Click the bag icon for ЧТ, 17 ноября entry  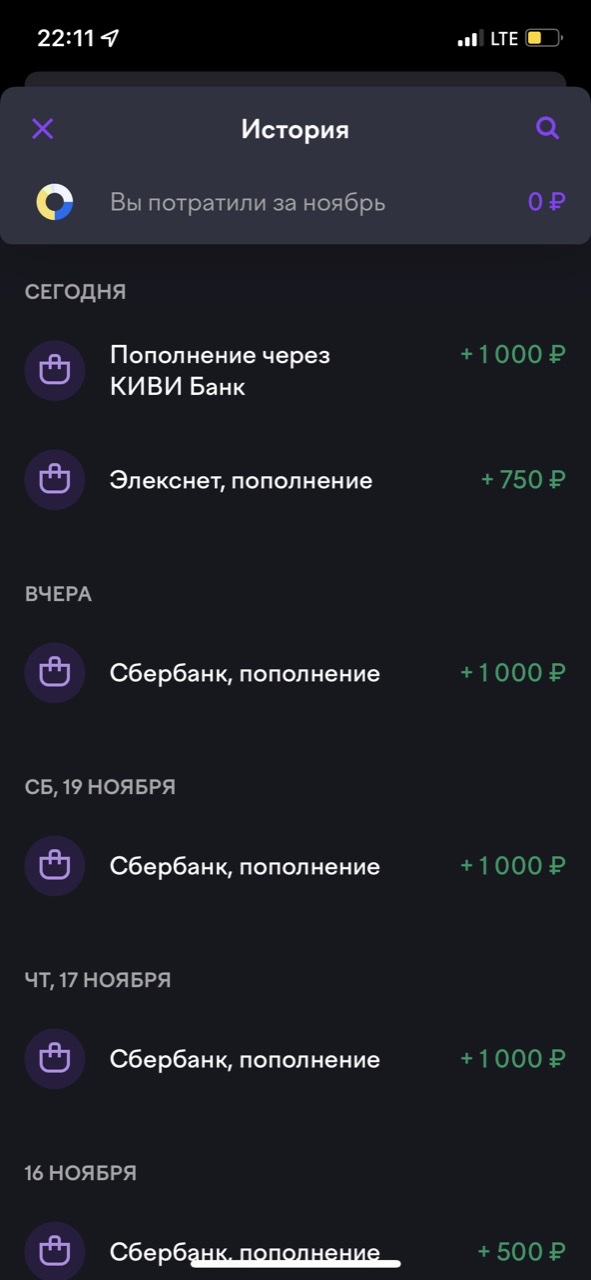pyautogui.click(x=55, y=1058)
